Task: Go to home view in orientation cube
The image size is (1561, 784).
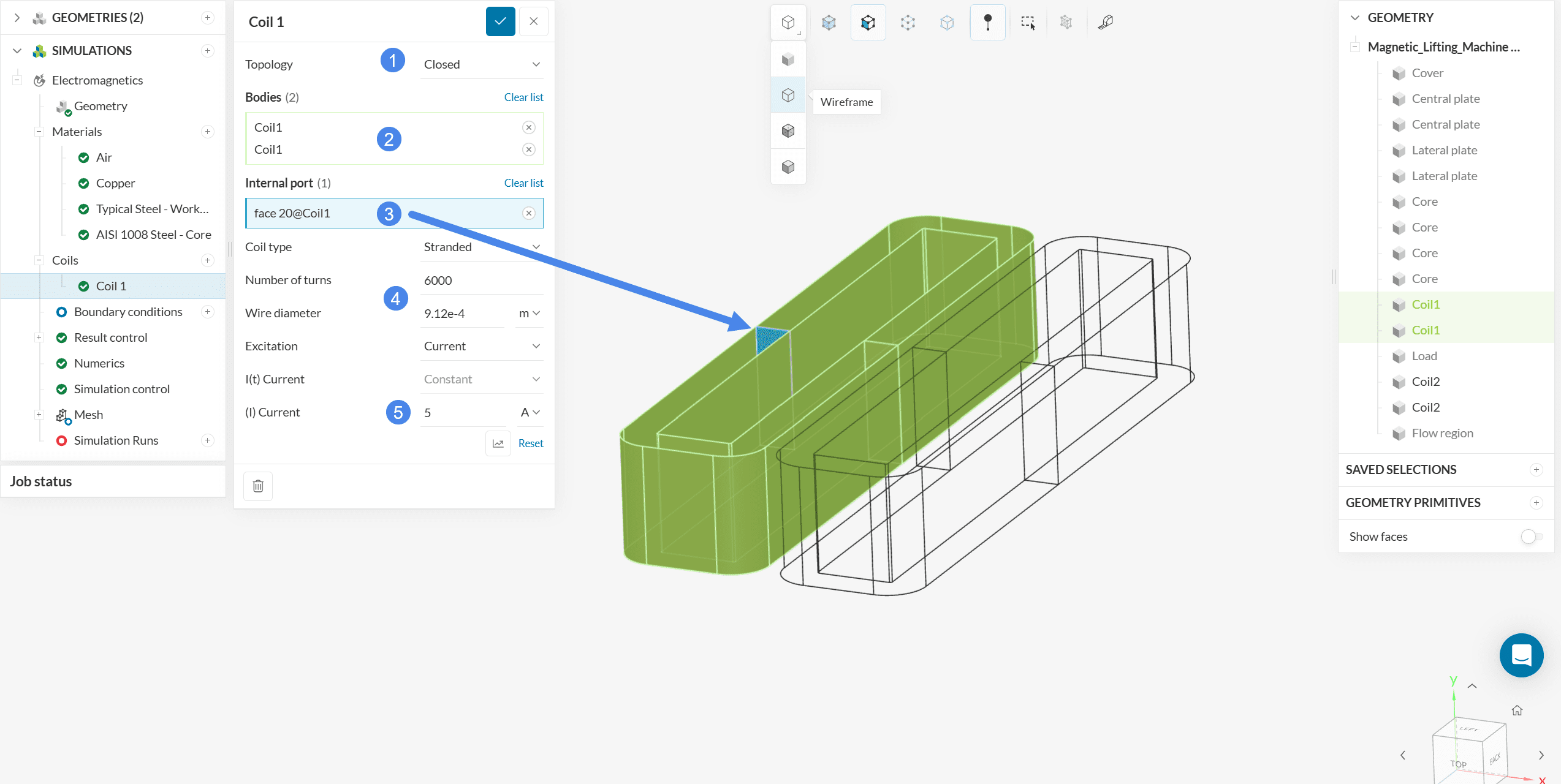Action: (x=1517, y=710)
